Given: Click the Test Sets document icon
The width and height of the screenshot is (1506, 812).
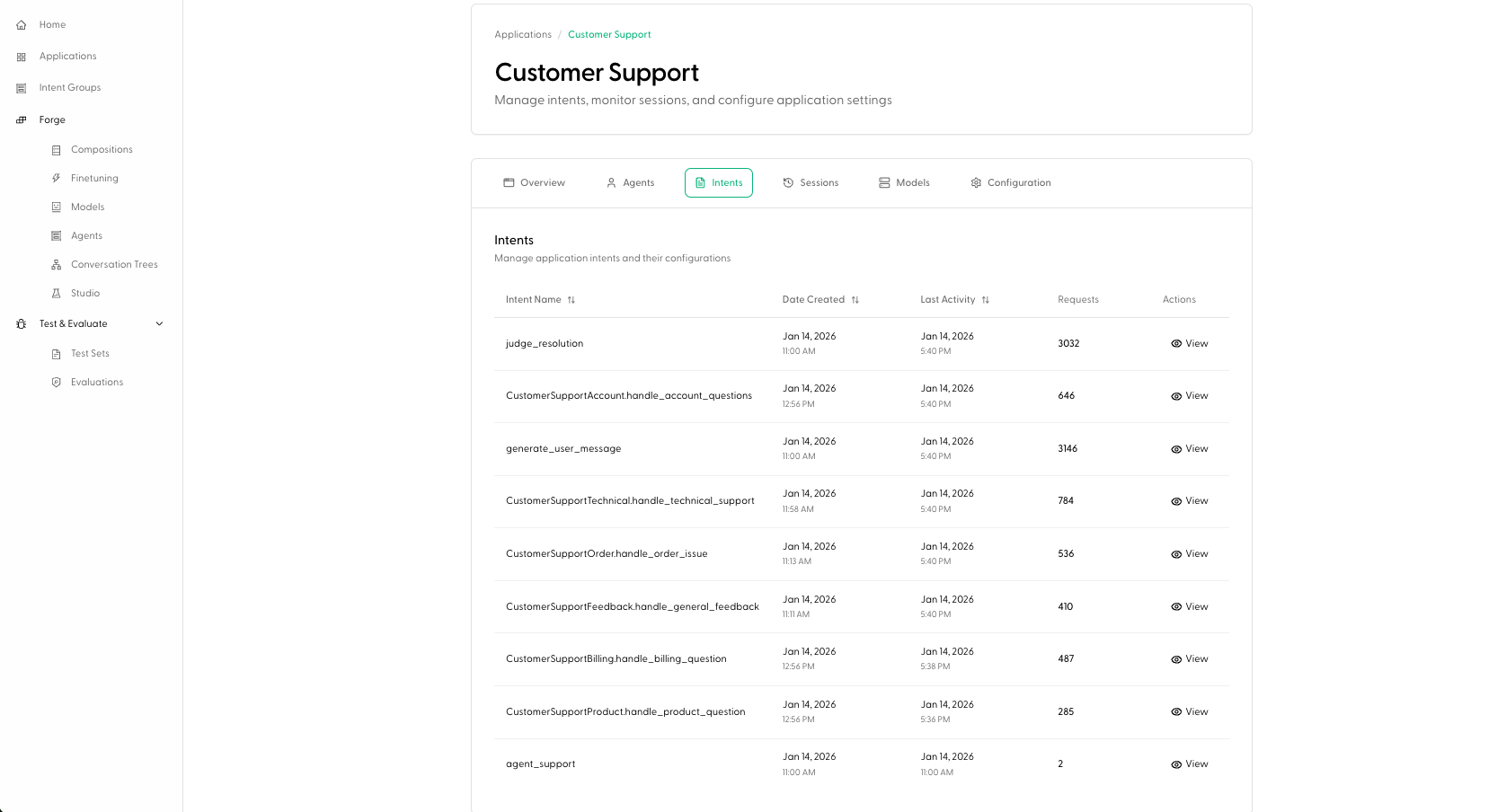Looking at the screenshot, I should click(57, 354).
